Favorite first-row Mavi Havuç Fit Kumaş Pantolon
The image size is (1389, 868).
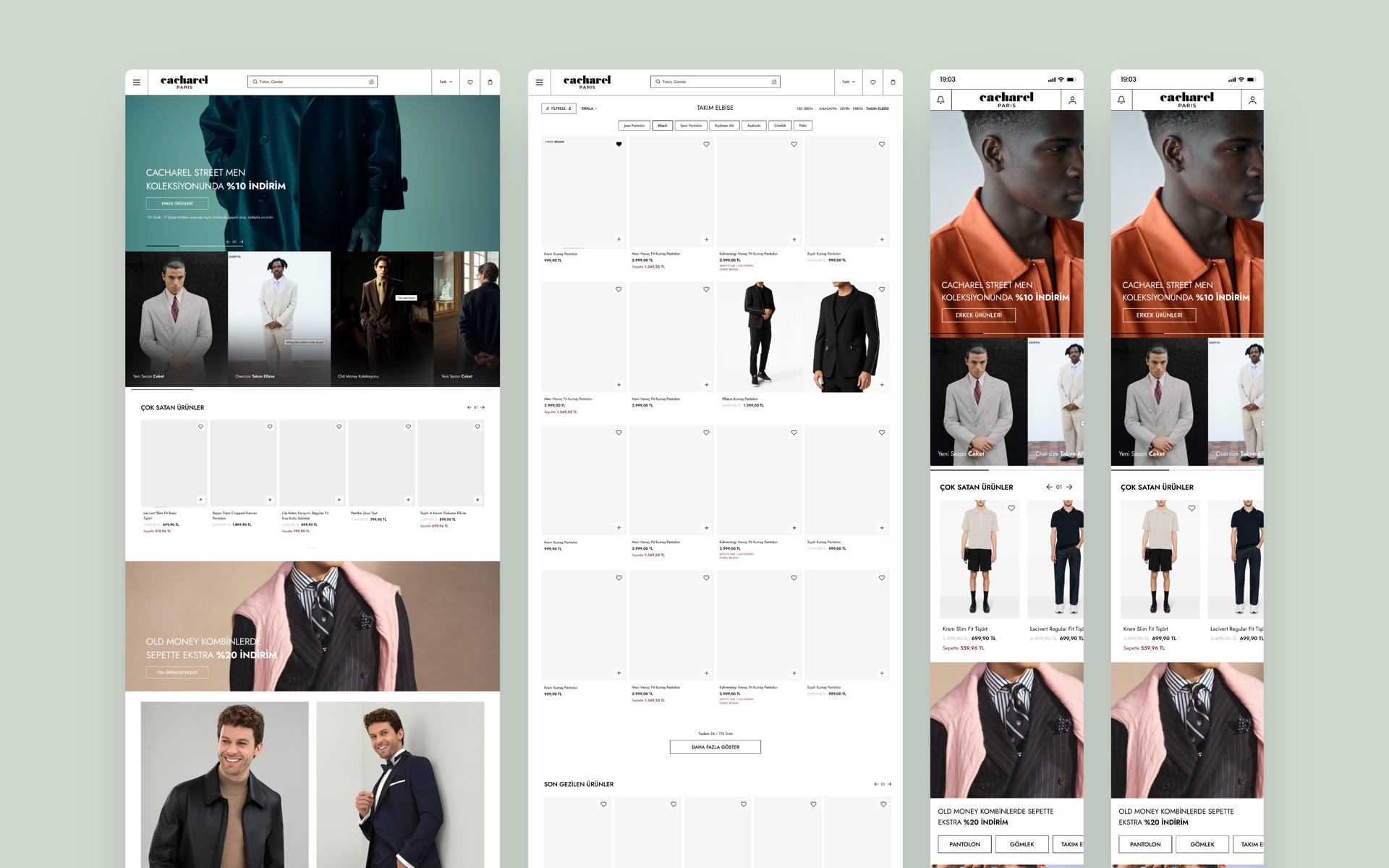coord(706,144)
